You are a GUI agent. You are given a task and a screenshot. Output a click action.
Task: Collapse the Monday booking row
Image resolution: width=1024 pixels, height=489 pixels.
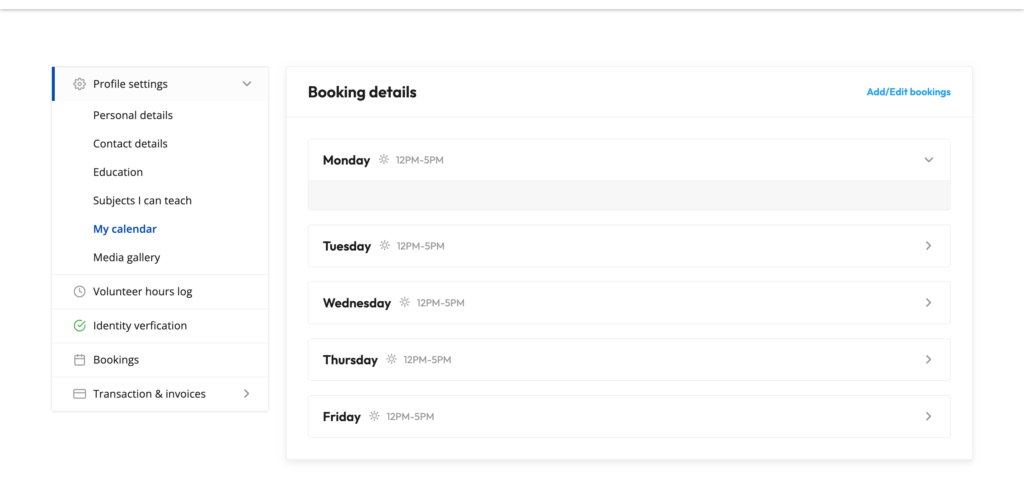point(928,160)
